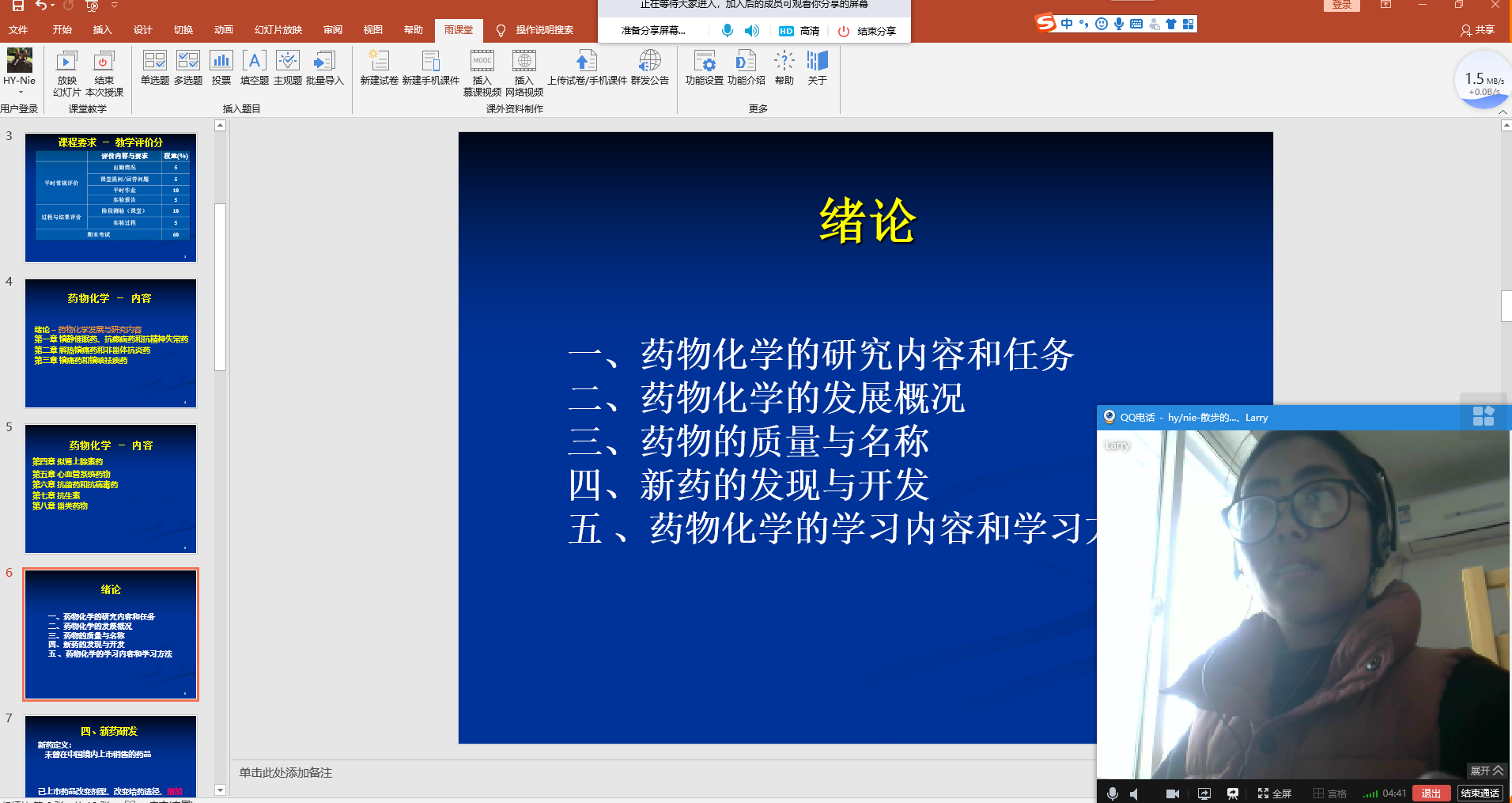Select slide 4 thumbnail 药物化学 内容
Screen dimensions: 1512x803
(111, 343)
